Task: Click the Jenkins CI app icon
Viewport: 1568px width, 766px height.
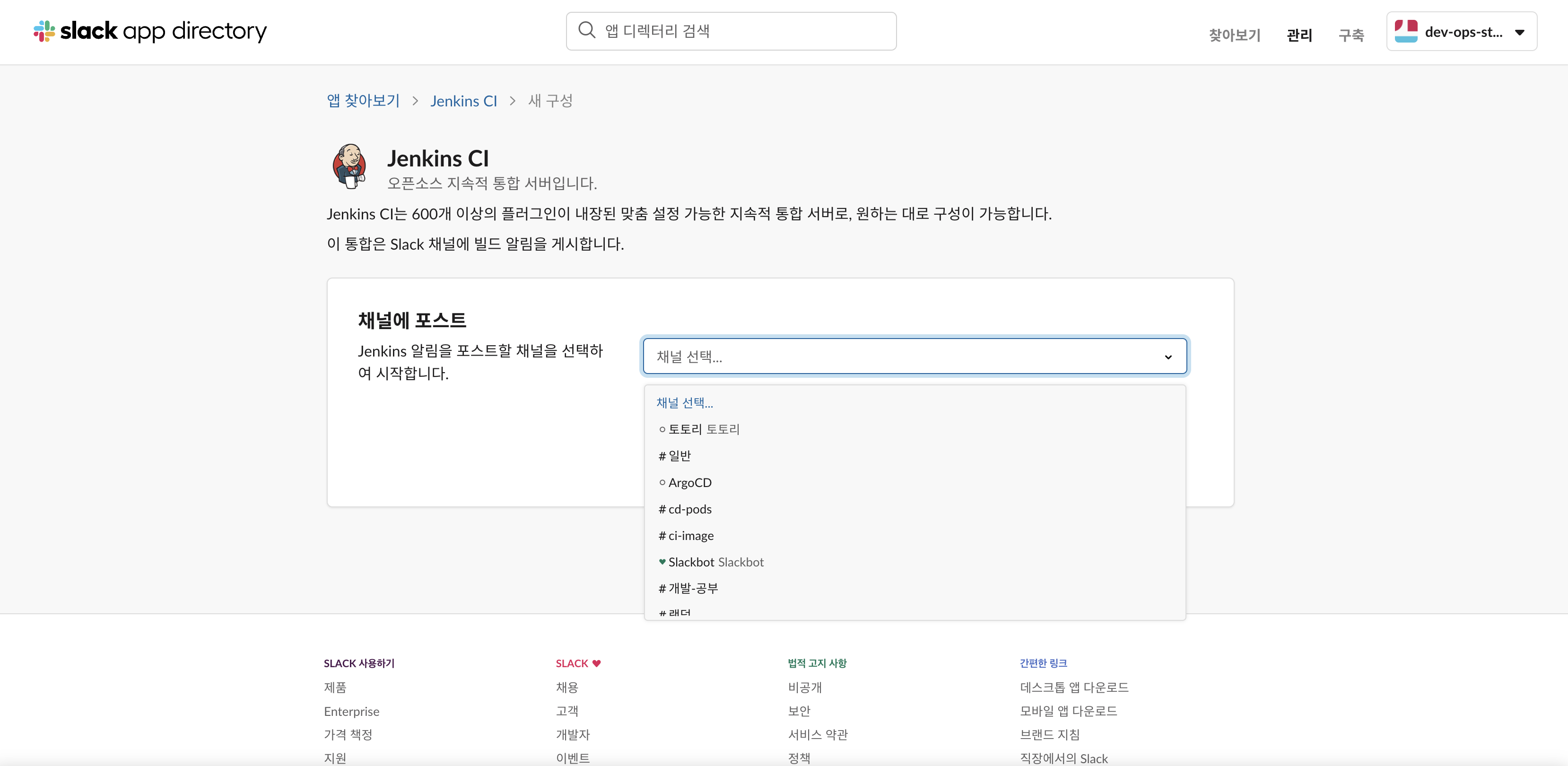Action: tap(349, 166)
